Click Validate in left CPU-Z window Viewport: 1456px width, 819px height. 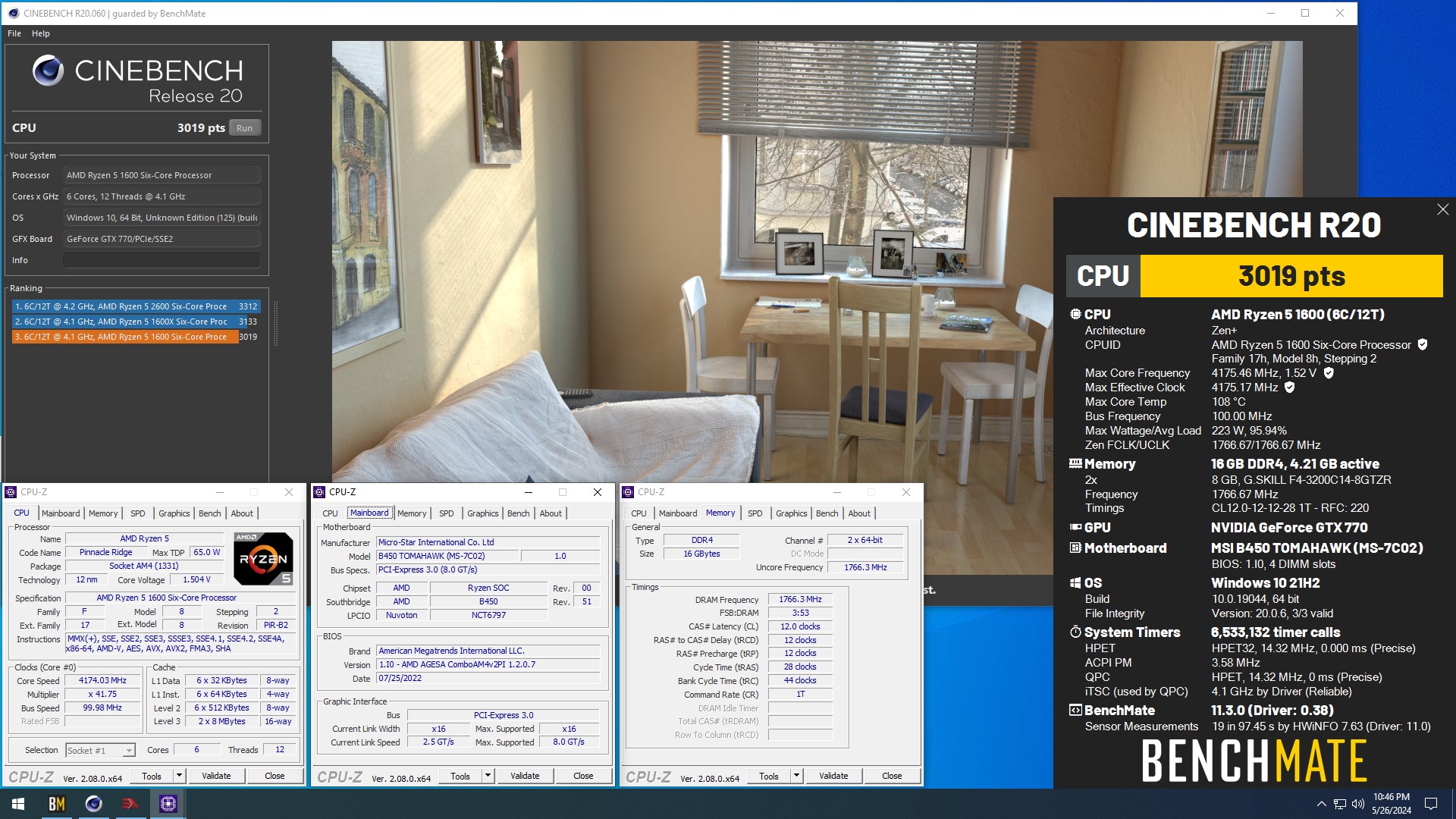point(216,776)
